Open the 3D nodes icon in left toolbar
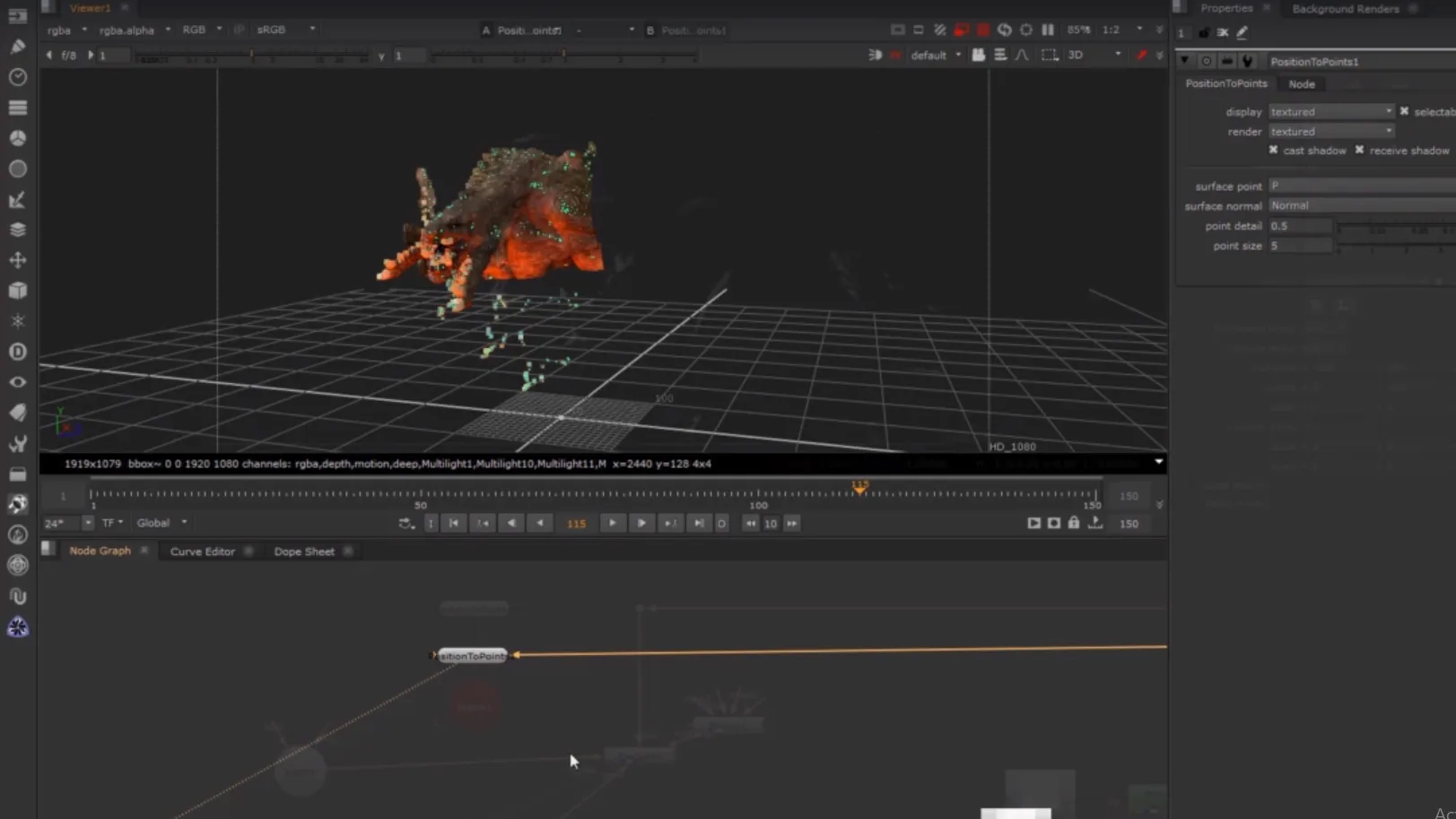Viewport: 1456px width, 819px height. click(17, 290)
